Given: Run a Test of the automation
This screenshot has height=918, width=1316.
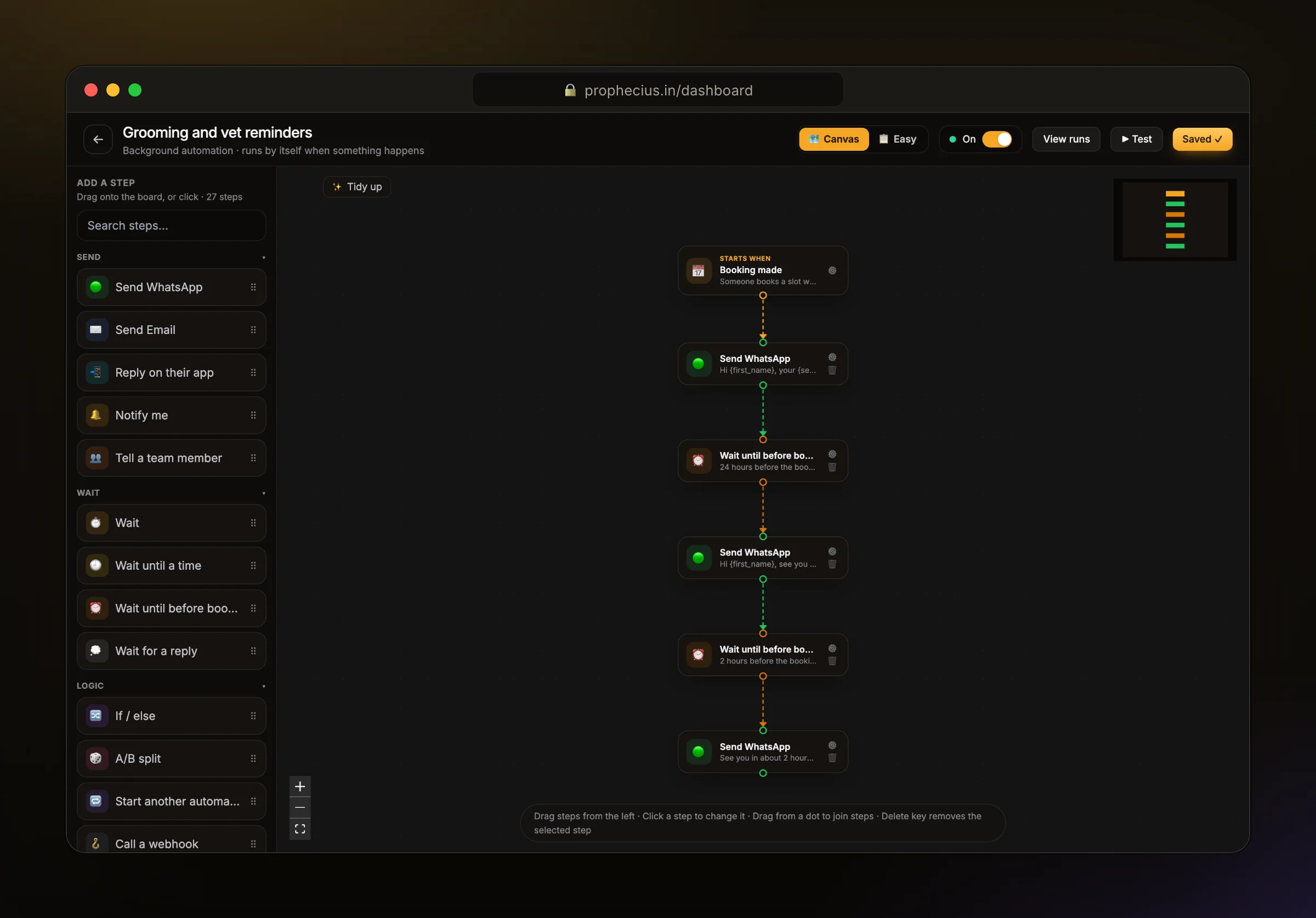Looking at the screenshot, I should pyautogui.click(x=1136, y=139).
